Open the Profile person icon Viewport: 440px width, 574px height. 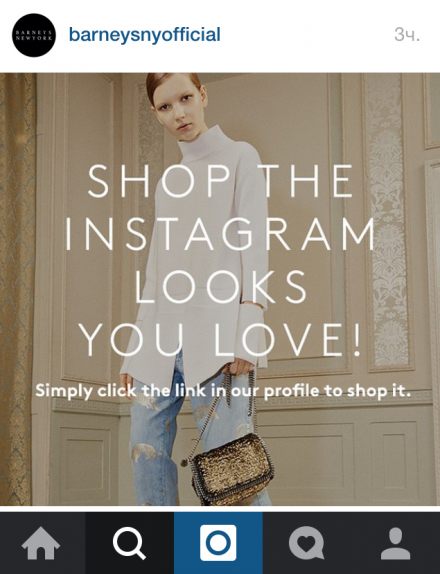point(395,543)
